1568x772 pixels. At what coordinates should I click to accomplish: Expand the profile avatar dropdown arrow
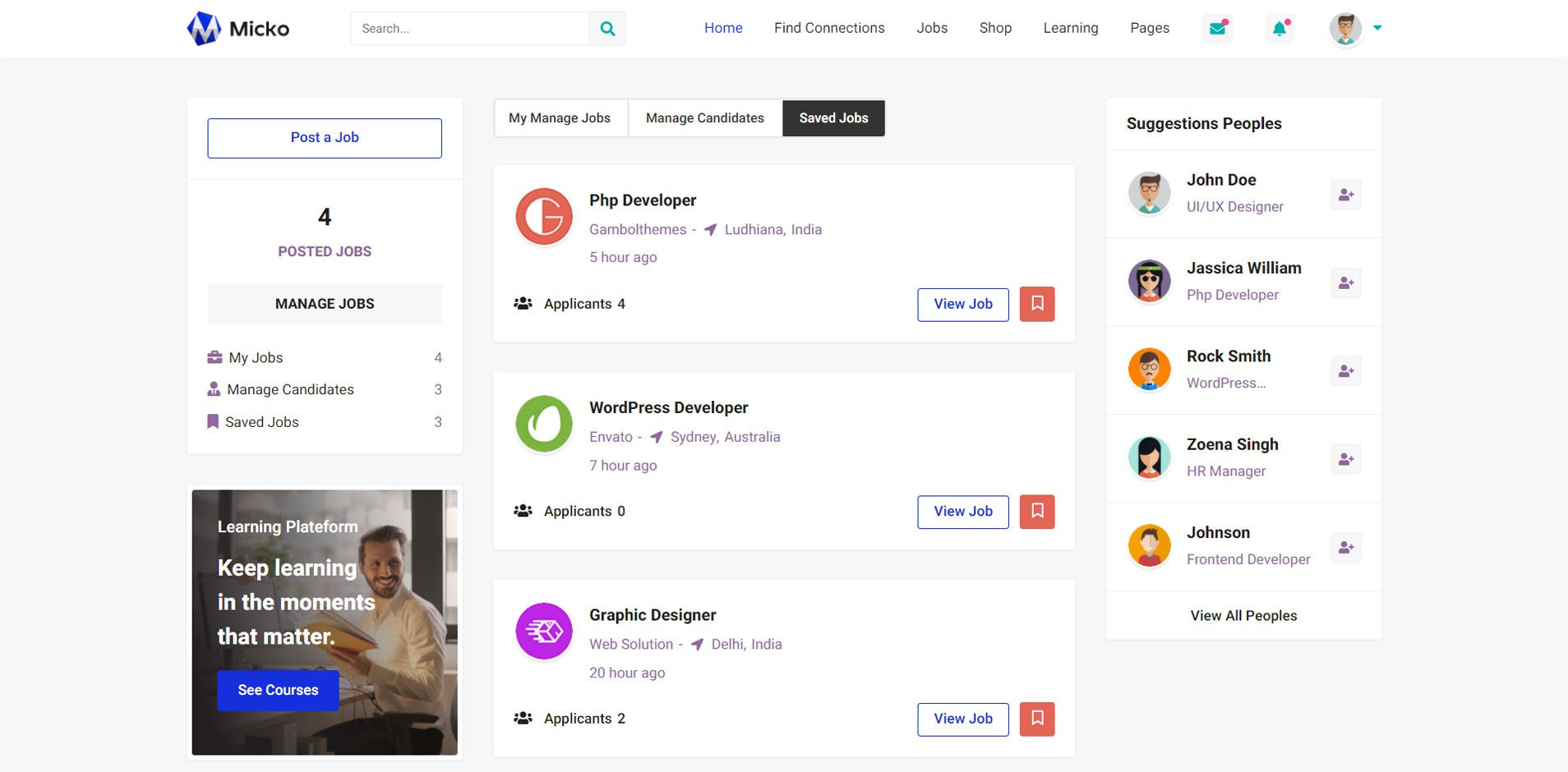[x=1377, y=28]
